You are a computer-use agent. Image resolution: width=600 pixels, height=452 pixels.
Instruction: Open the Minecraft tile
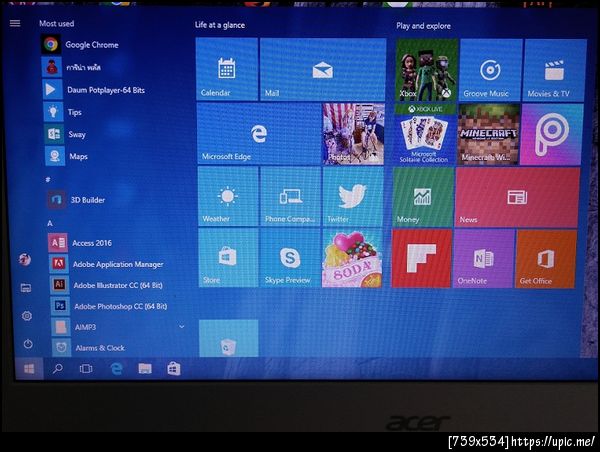pyautogui.click(x=488, y=135)
